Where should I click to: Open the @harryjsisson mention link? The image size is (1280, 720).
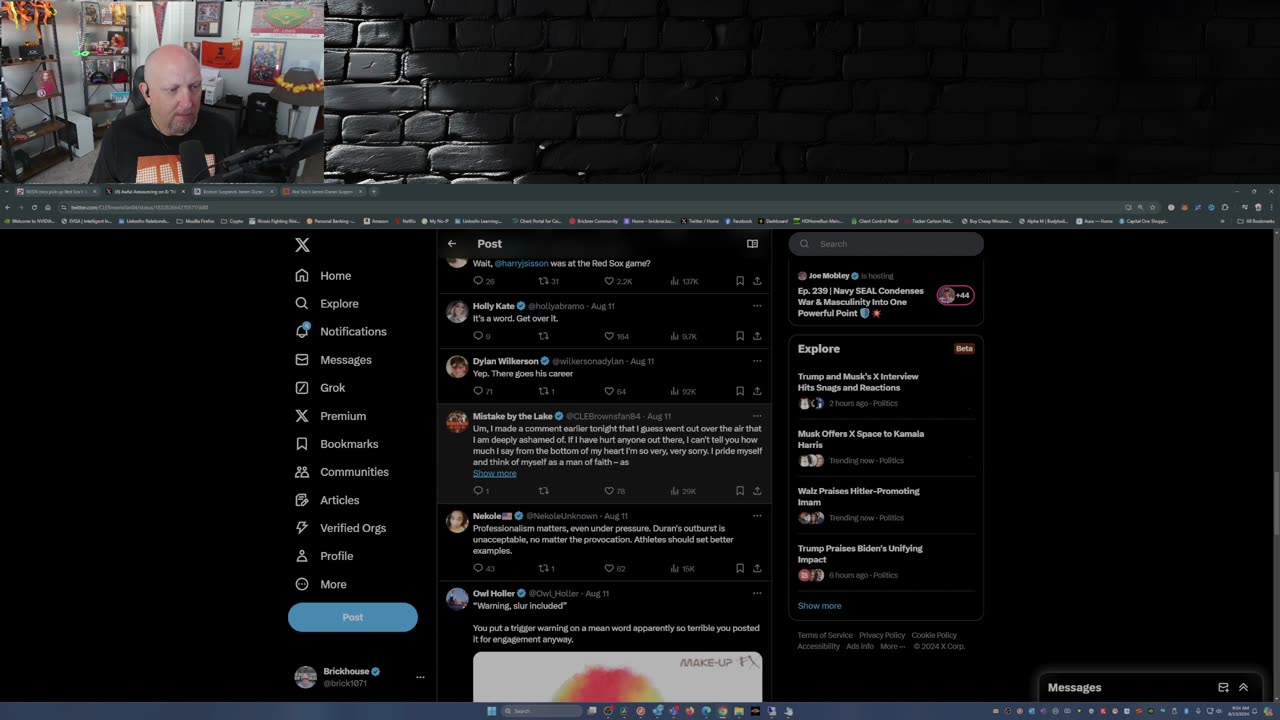521,263
